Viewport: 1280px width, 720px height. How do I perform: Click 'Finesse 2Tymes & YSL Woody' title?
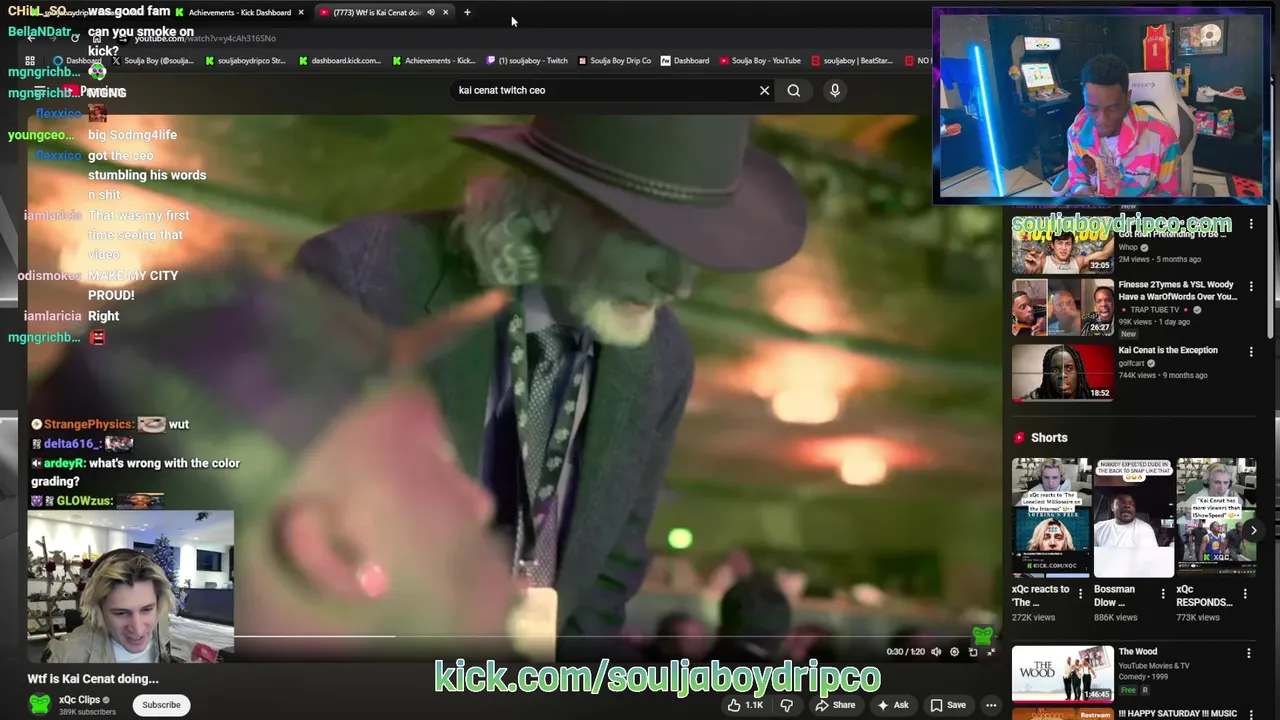(x=1178, y=290)
